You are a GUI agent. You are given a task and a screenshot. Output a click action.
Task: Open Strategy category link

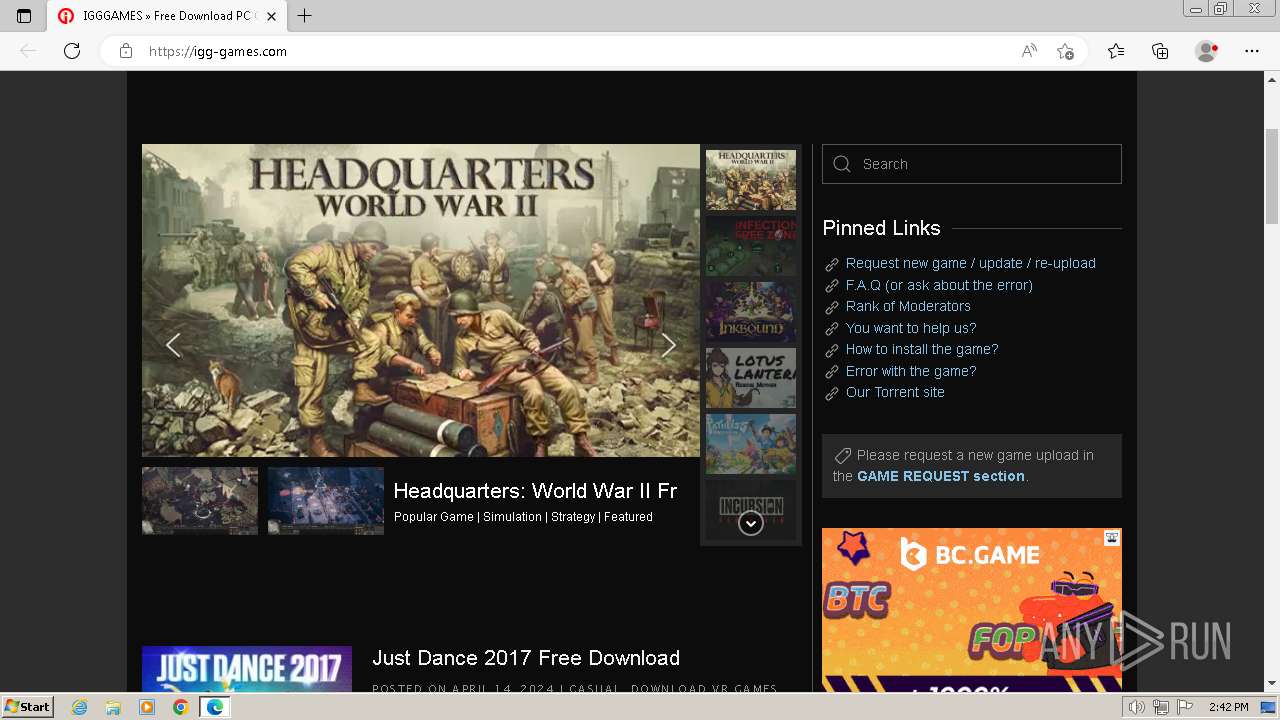(573, 517)
